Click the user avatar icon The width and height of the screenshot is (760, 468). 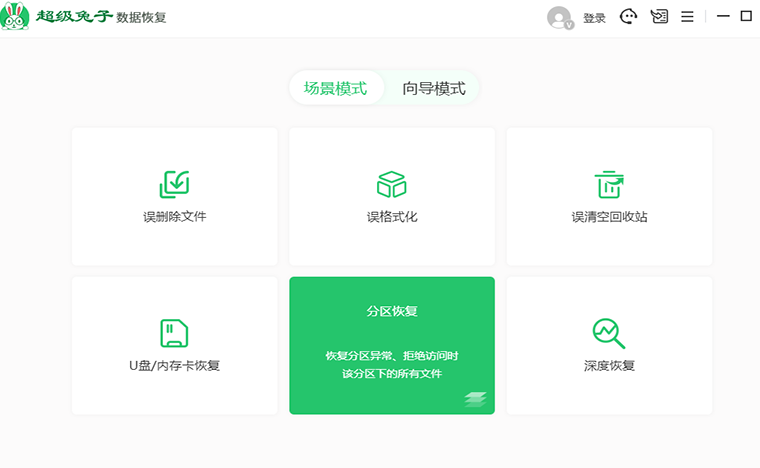point(559,17)
